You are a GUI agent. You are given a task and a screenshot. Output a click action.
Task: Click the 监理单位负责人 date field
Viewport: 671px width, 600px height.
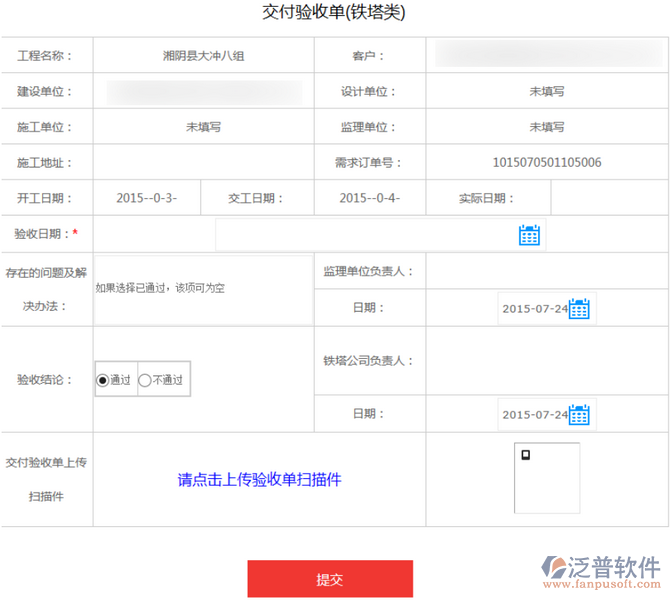(533, 309)
